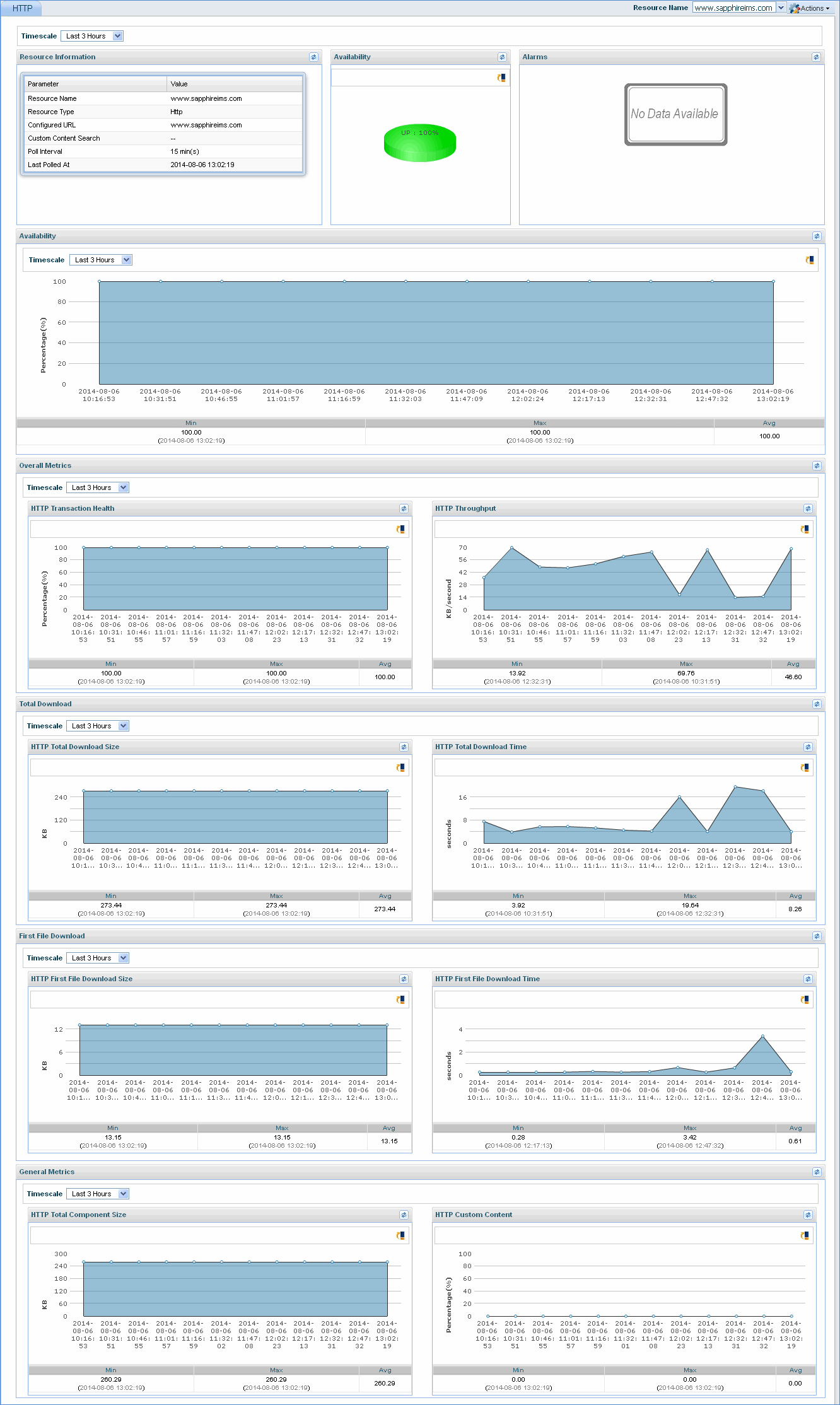
Task: Open the Actions menu
Action: click(810, 8)
